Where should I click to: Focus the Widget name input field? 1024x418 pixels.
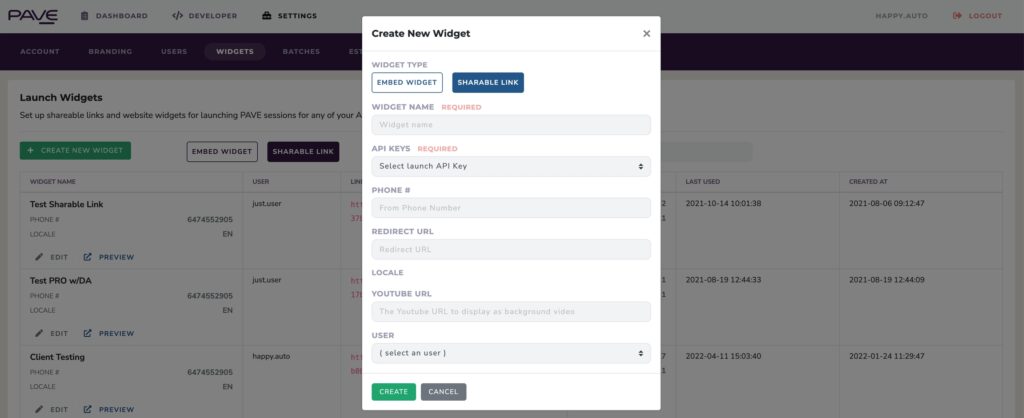click(511, 125)
